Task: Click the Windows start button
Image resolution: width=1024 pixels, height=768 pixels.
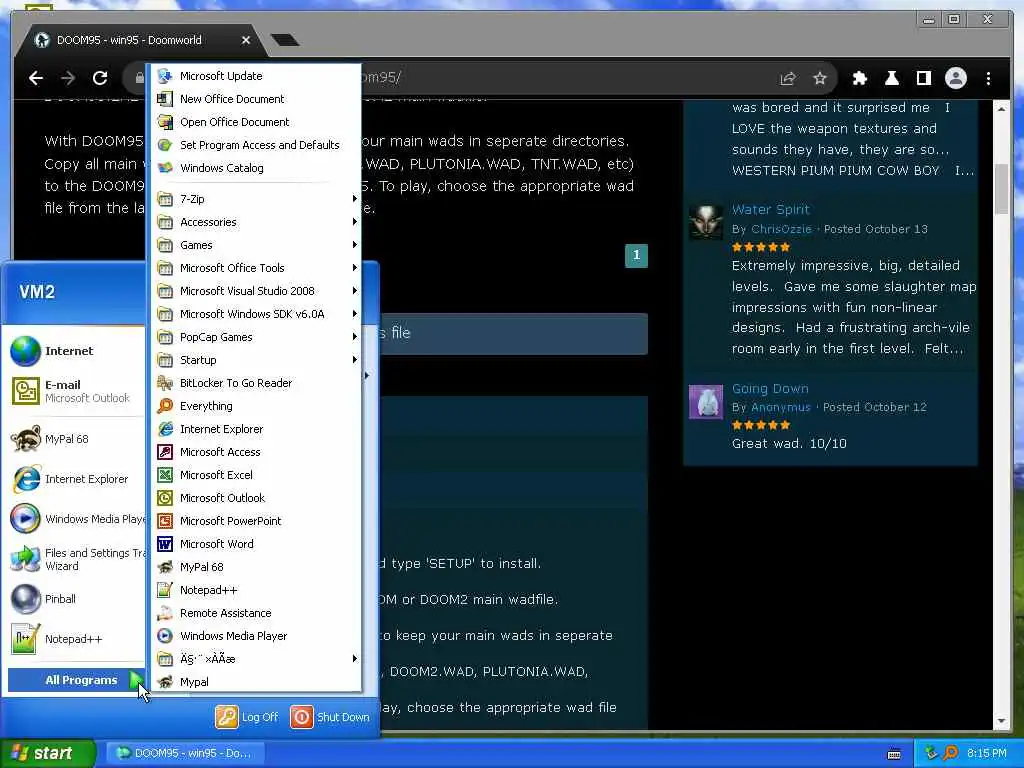Action: click(x=46, y=754)
